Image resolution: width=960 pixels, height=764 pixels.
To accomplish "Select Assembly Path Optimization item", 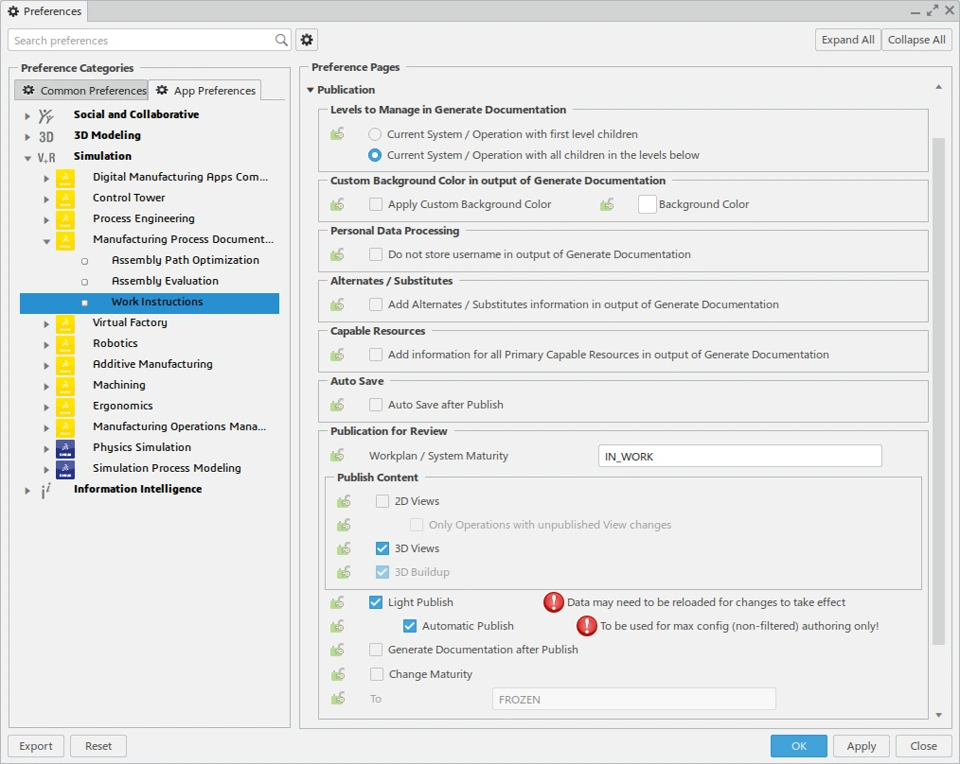I will (x=186, y=260).
